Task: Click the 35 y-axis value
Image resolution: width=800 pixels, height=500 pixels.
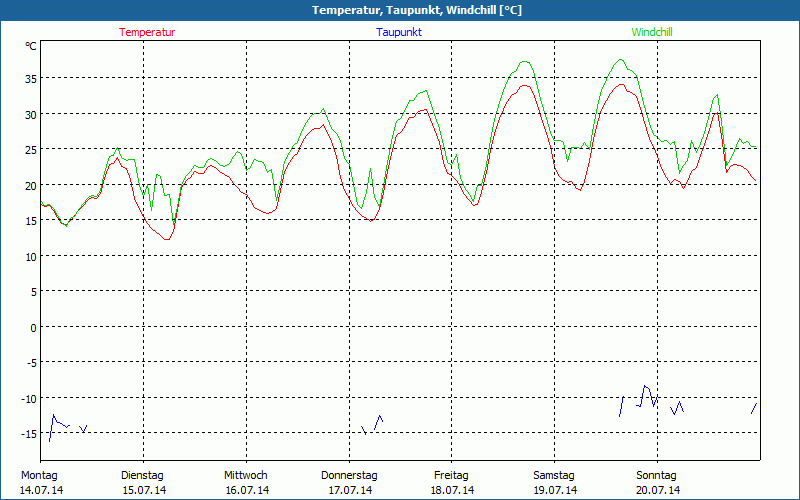Action: [31, 79]
